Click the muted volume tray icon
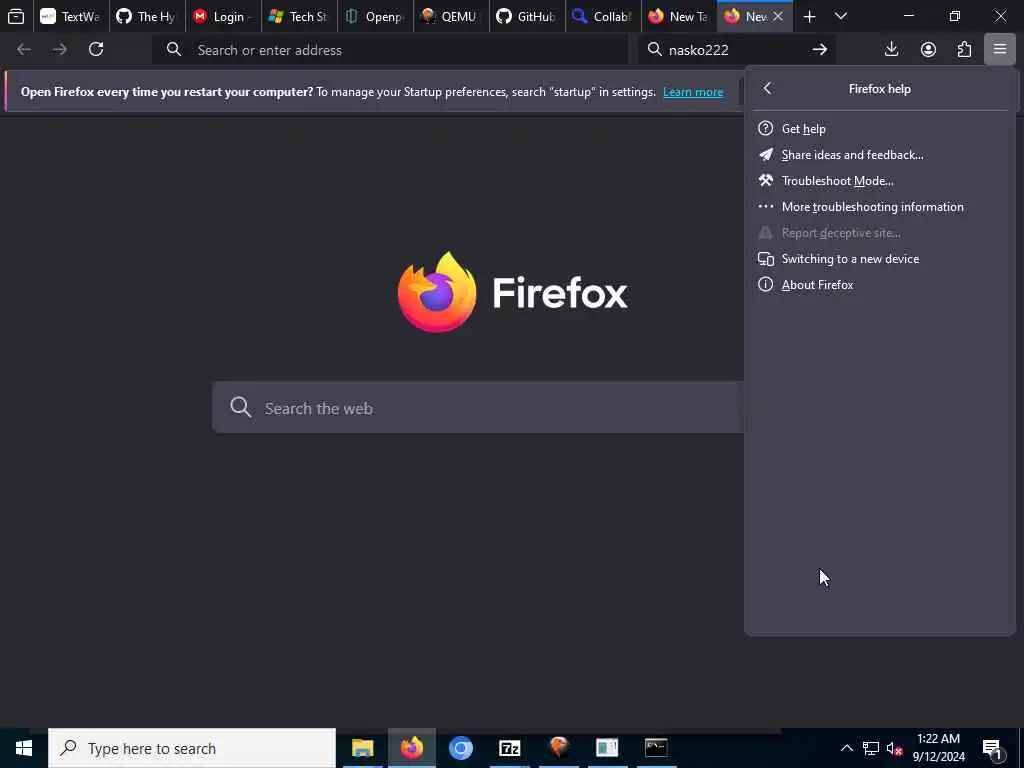1024x768 pixels. click(895, 748)
